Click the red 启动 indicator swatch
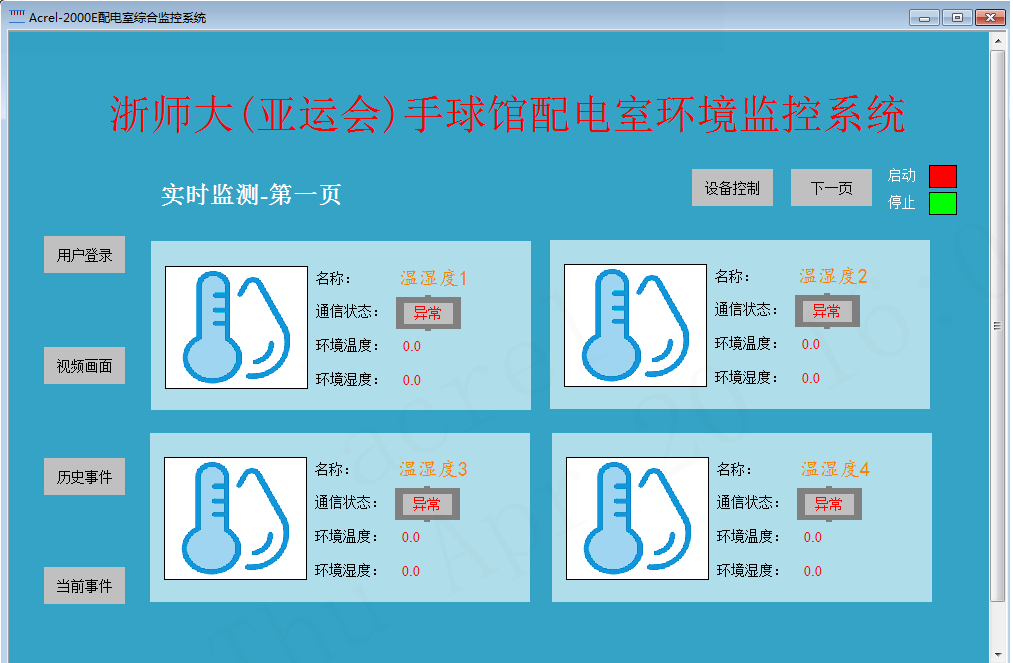1013x663 pixels. pos(943,176)
